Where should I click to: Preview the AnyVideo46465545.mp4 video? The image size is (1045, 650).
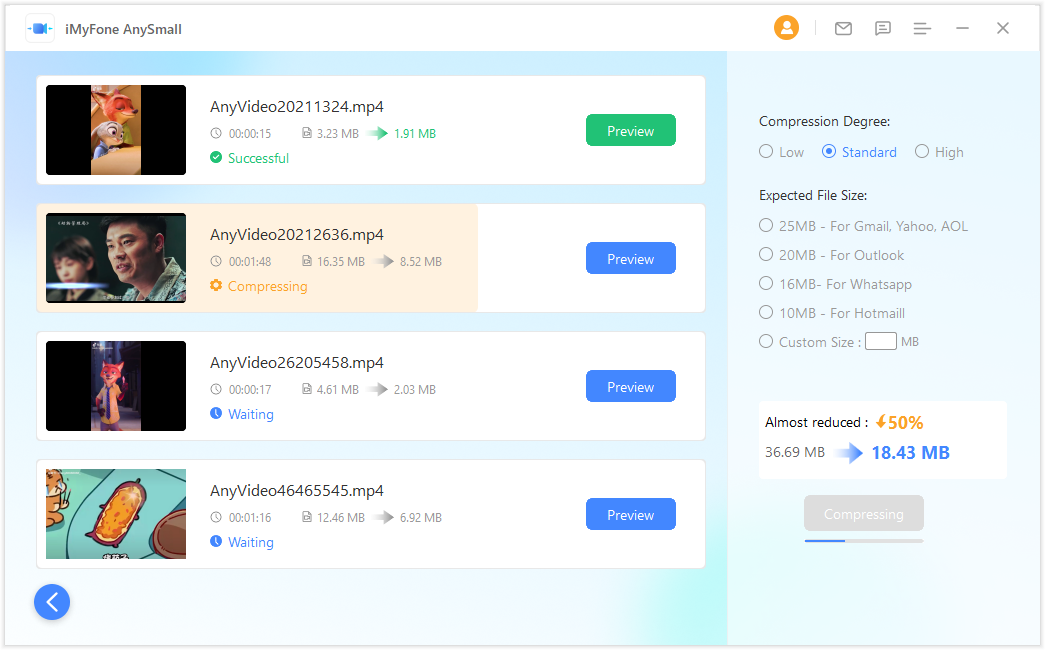click(x=630, y=514)
